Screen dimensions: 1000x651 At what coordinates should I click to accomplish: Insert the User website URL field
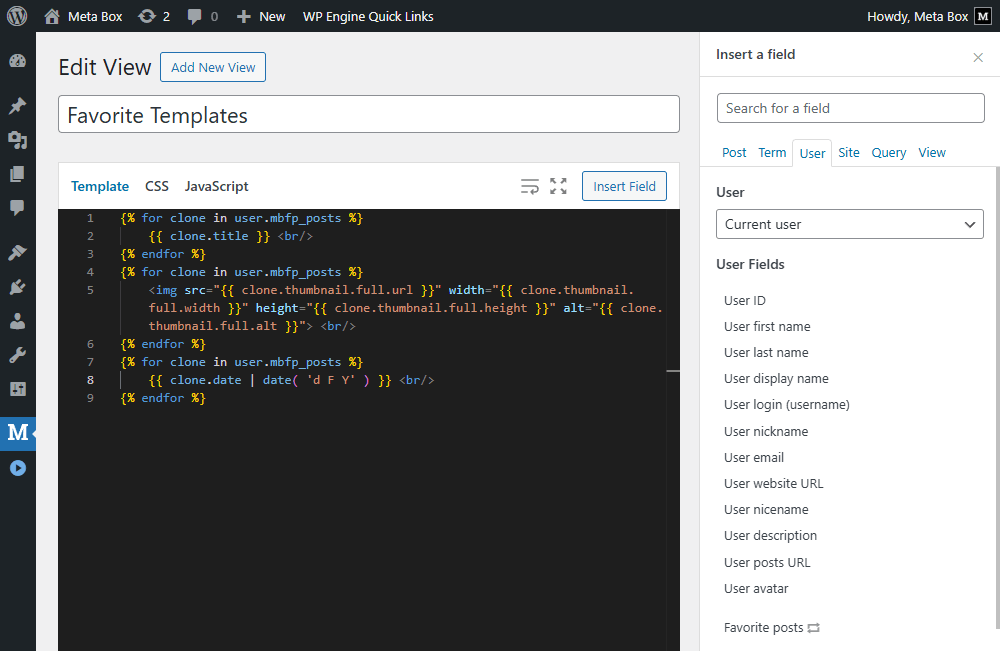[x=773, y=484]
